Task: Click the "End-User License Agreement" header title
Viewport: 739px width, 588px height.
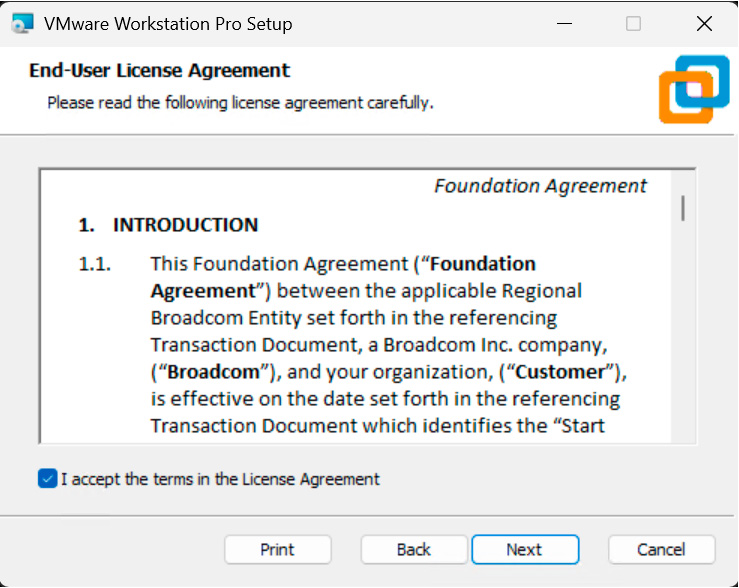Action: pos(159,71)
